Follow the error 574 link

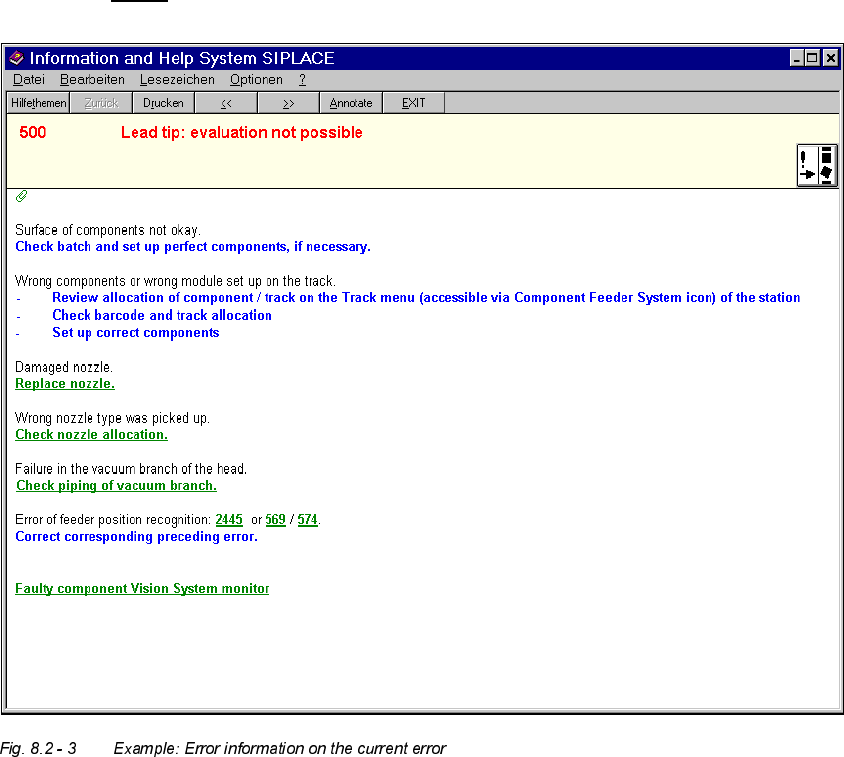point(307,520)
